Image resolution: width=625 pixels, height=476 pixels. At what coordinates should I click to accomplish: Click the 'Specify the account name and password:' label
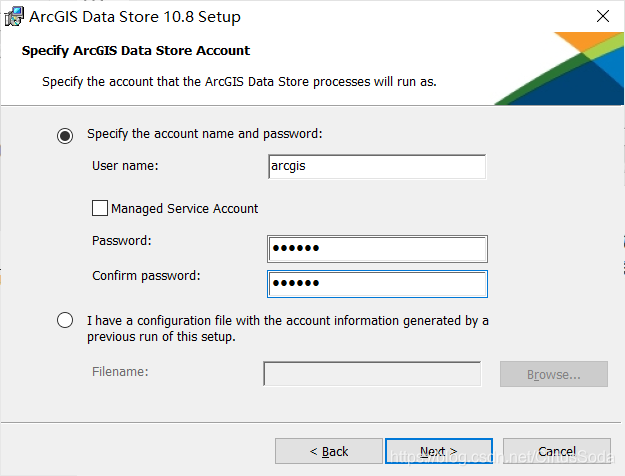pyautogui.click(x=204, y=134)
